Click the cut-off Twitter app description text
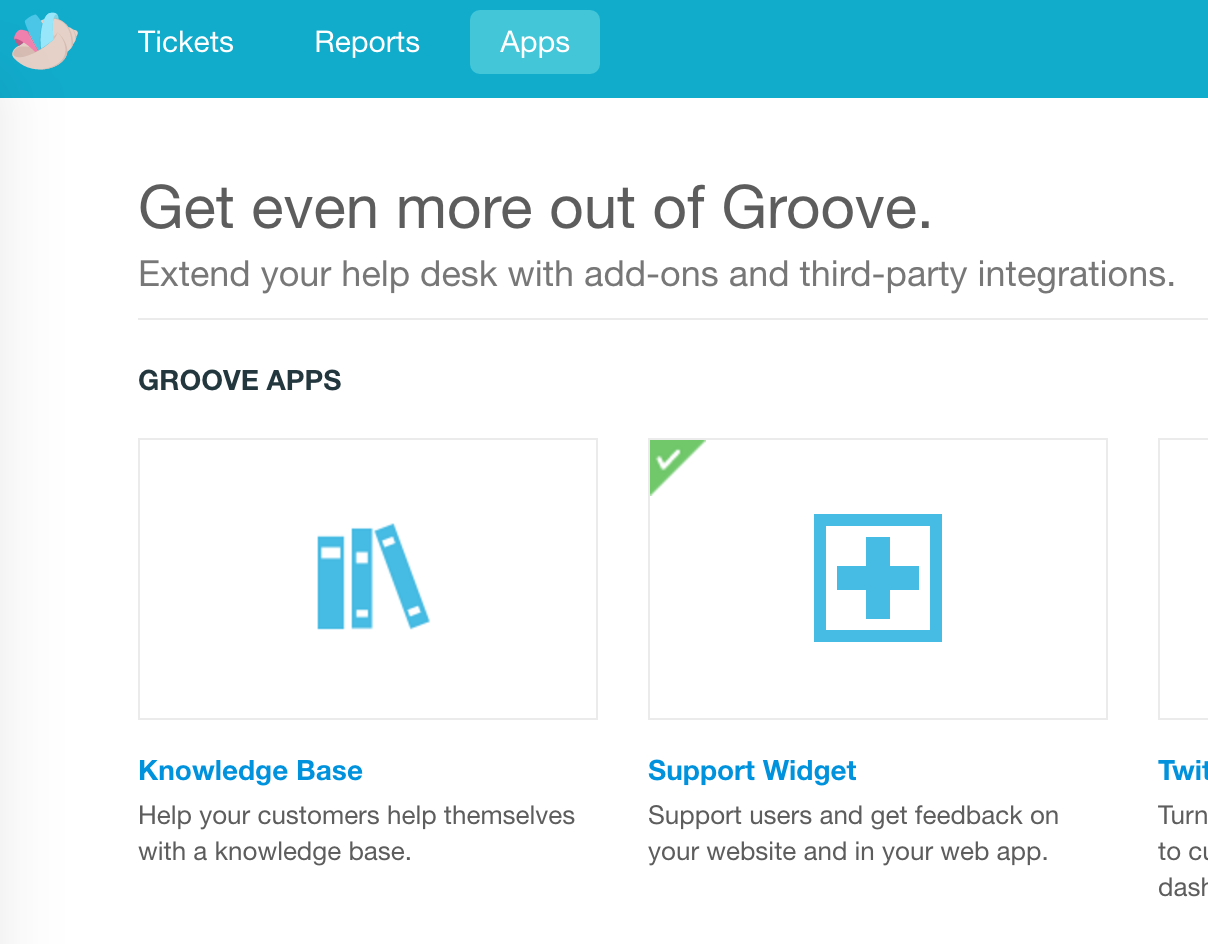This screenshot has width=1208, height=944. tap(1183, 851)
